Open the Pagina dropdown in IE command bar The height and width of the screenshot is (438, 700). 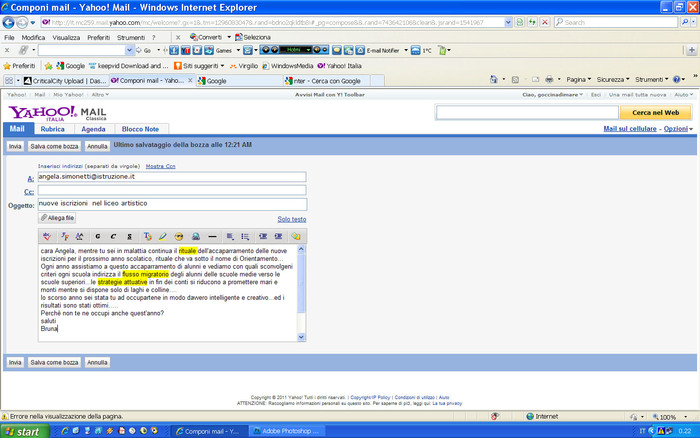pos(579,79)
